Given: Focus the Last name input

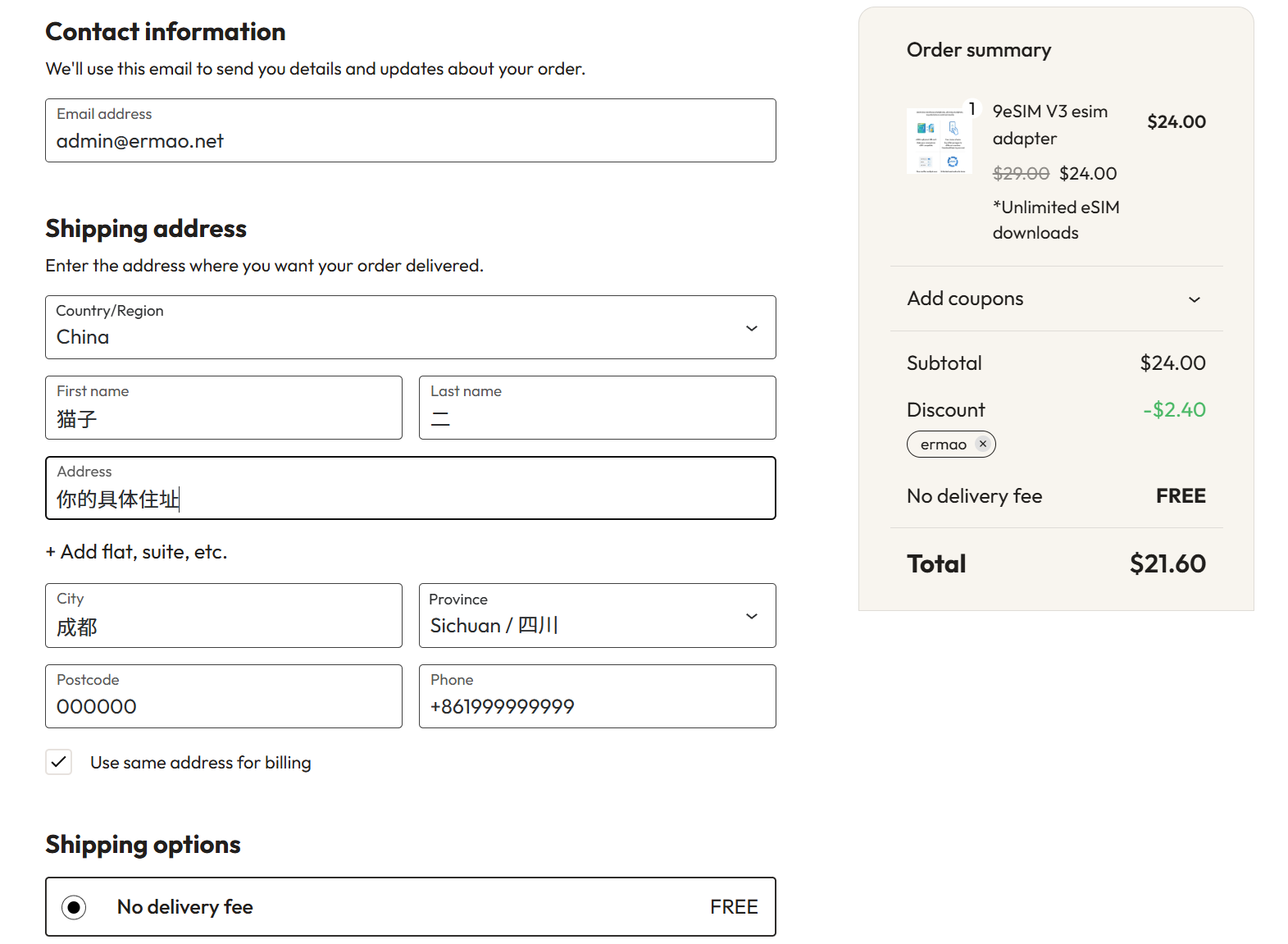Looking at the screenshot, I should (x=597, y=408).
